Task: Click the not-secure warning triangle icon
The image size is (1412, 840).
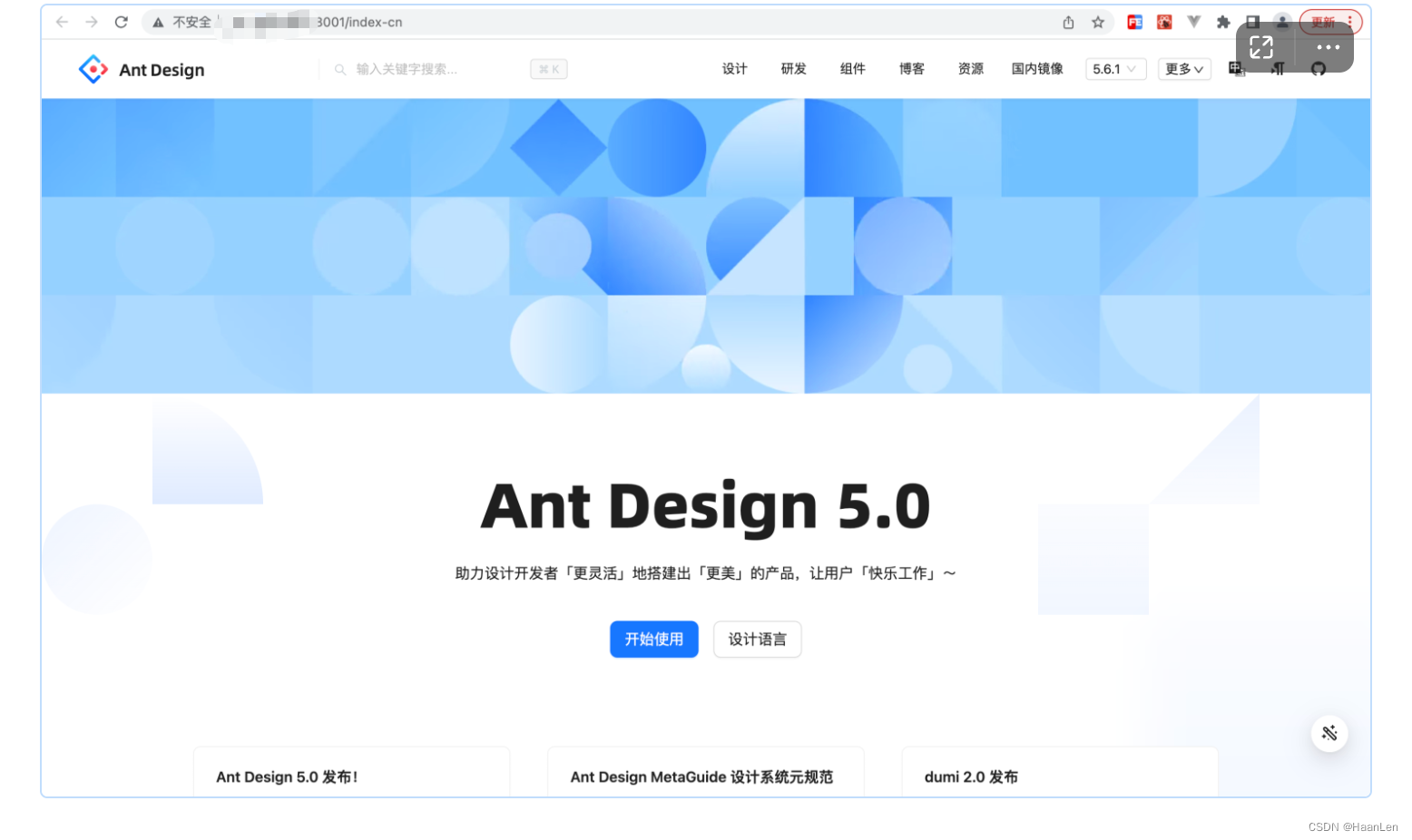Action: (x=158, y=23)
